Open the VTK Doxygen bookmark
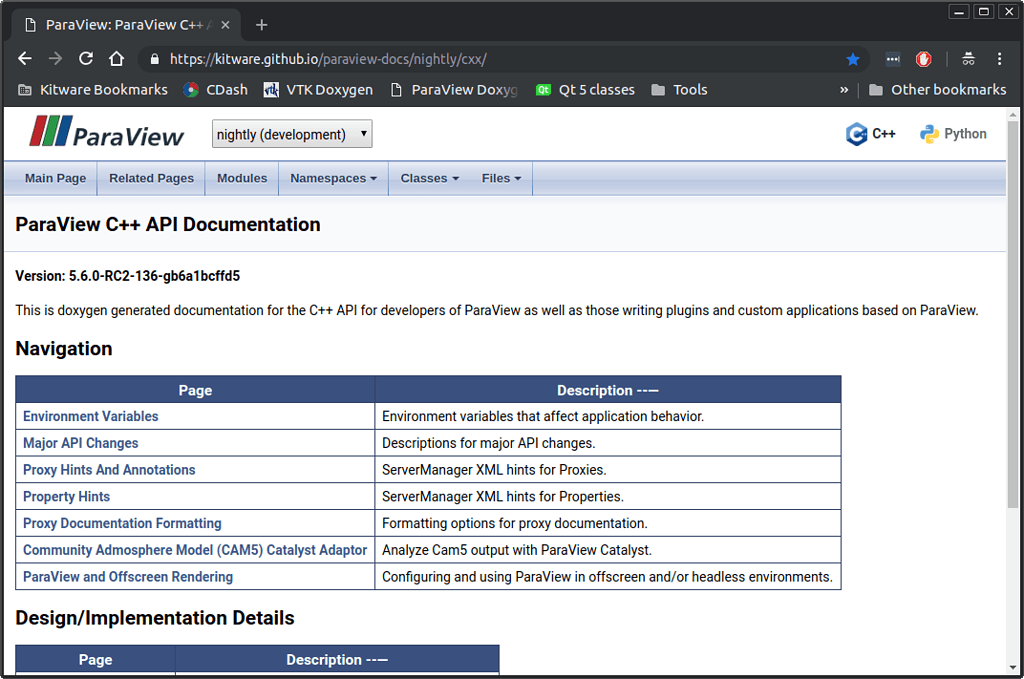Viewport: 1024px width, 679px height. tap(318, 90)
